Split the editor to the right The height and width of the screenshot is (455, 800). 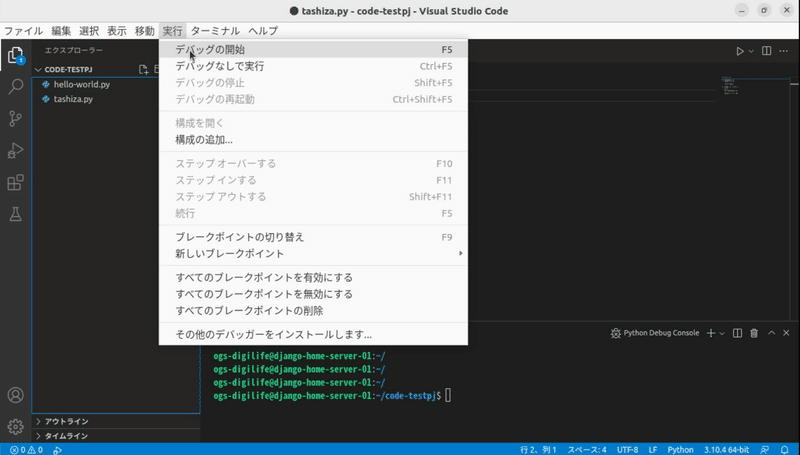pyautogui.click(x=766, y=51)
